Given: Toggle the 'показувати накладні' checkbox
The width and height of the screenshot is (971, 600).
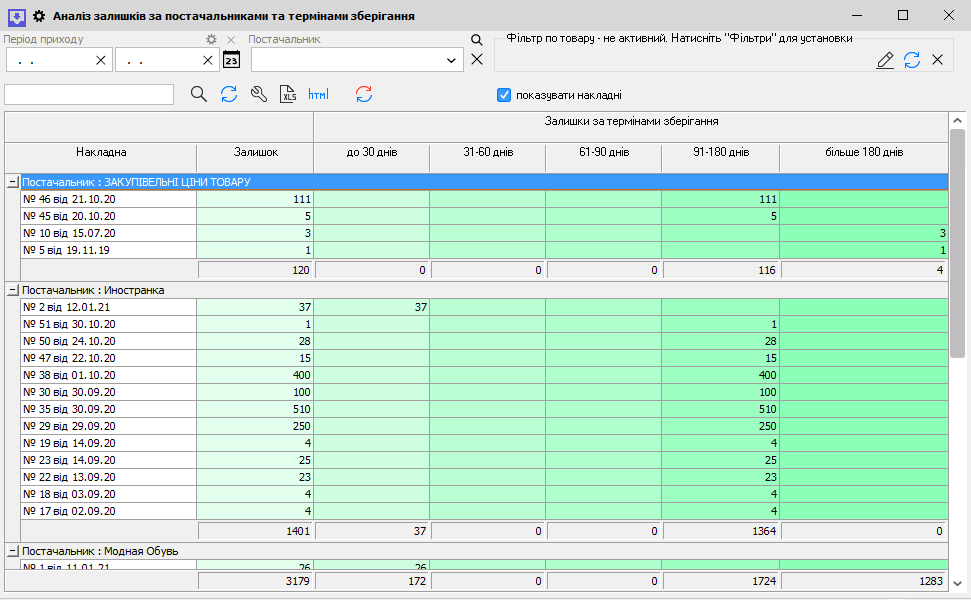Looking at the screenshot, I should (504, 95).
